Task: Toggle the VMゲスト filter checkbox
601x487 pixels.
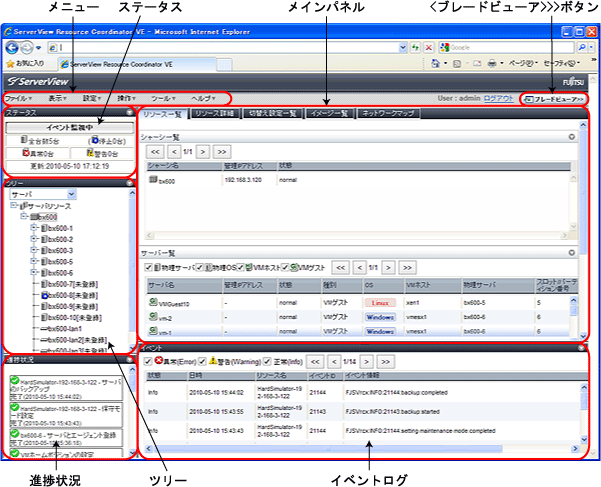Action: click(285, 267)
